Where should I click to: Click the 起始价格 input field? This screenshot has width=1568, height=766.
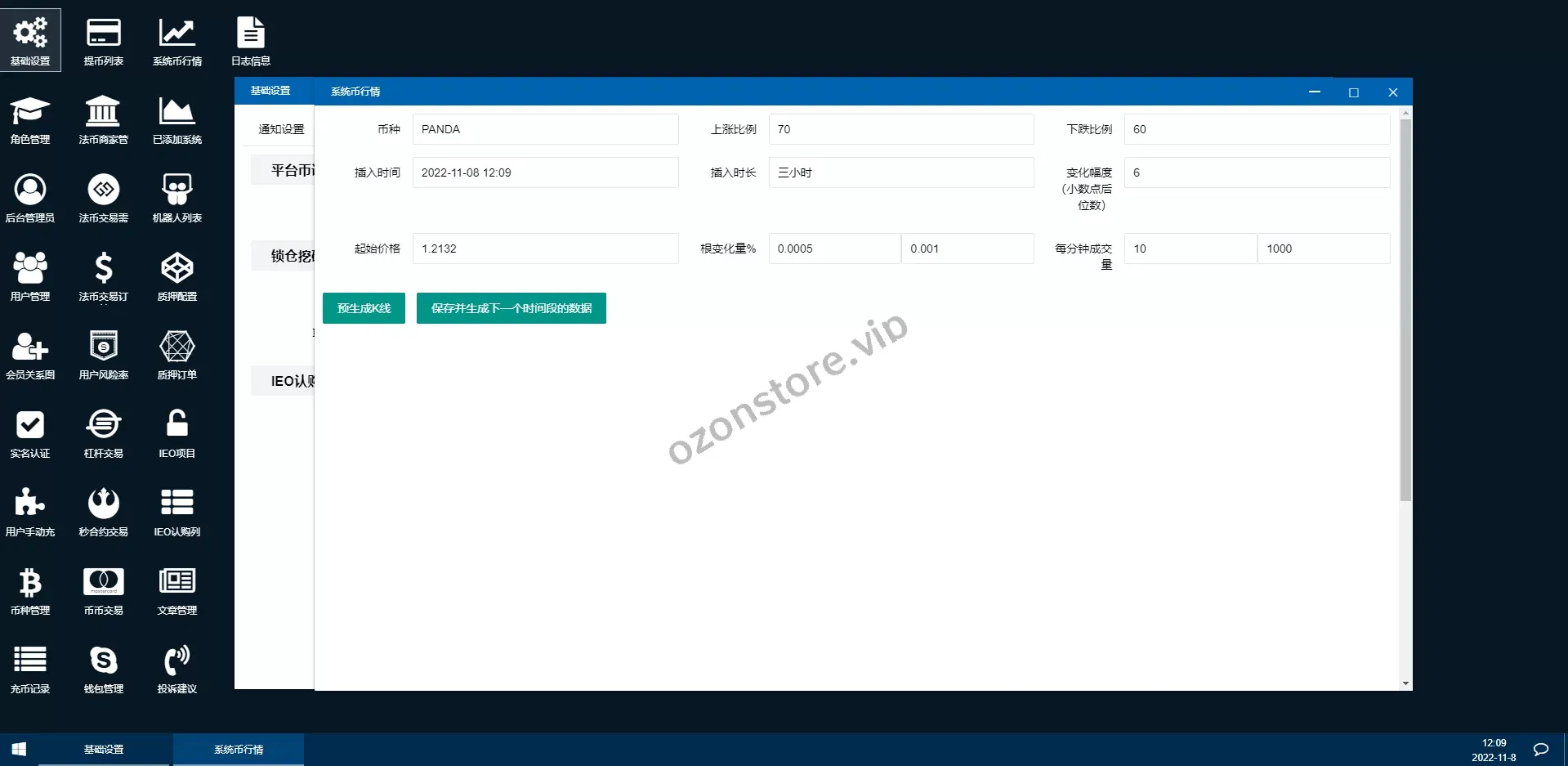pos(545,249)
